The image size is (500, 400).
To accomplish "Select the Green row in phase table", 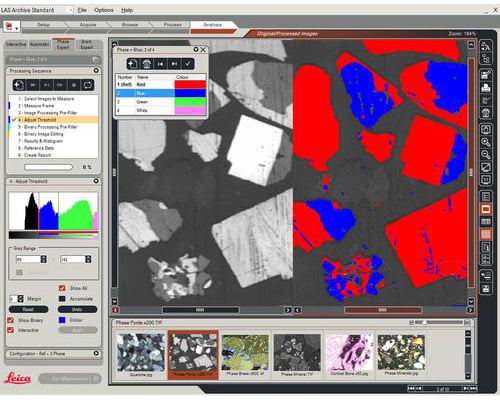I will click(161, 102).
